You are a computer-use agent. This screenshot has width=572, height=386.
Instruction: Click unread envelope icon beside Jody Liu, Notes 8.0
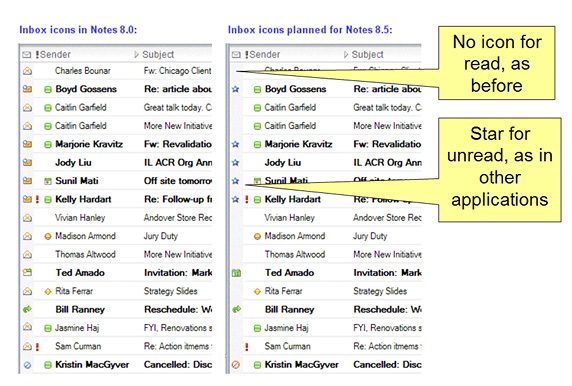(x=27, y=162)
